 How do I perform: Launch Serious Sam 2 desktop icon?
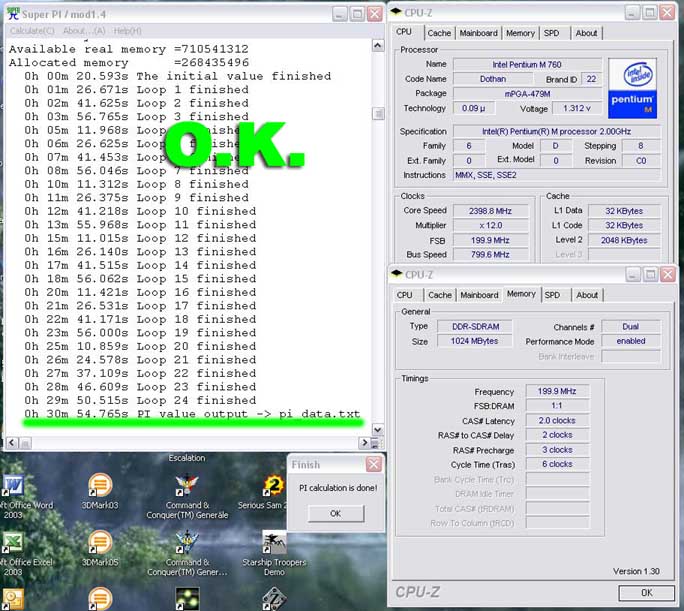[x=274, y=485]
